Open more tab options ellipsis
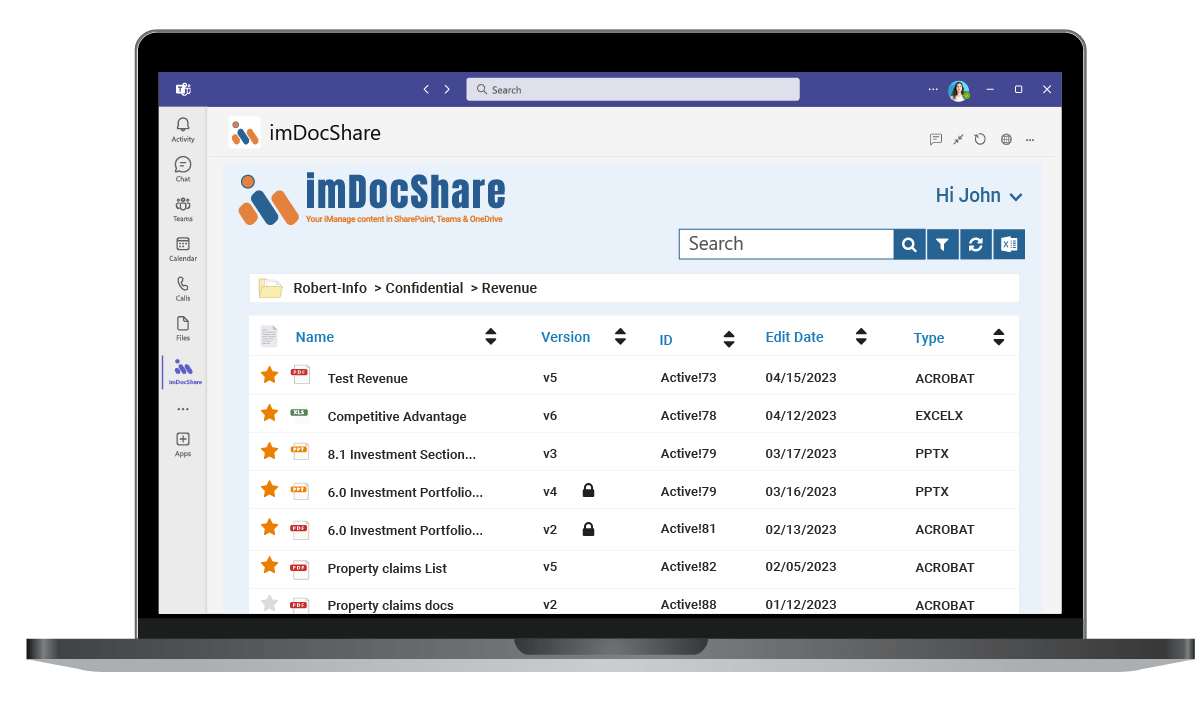The width and height of the screenshot is (1201, 701). [x=1030, y=139]
